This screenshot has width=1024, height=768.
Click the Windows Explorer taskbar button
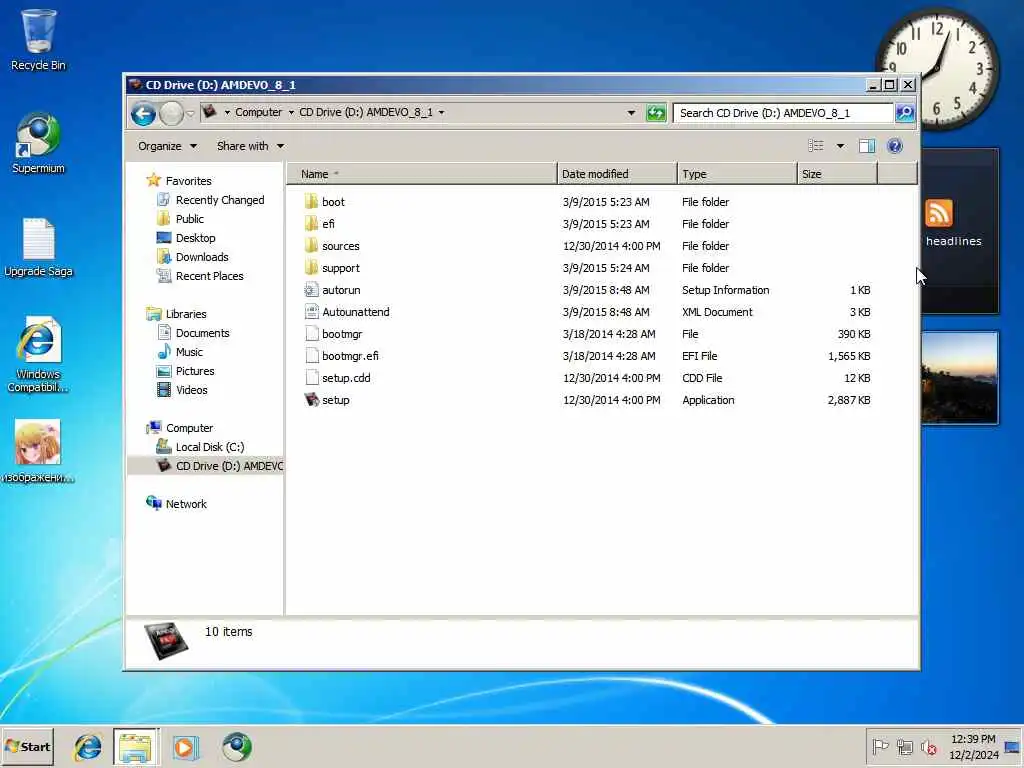click(x=135, y=747)
